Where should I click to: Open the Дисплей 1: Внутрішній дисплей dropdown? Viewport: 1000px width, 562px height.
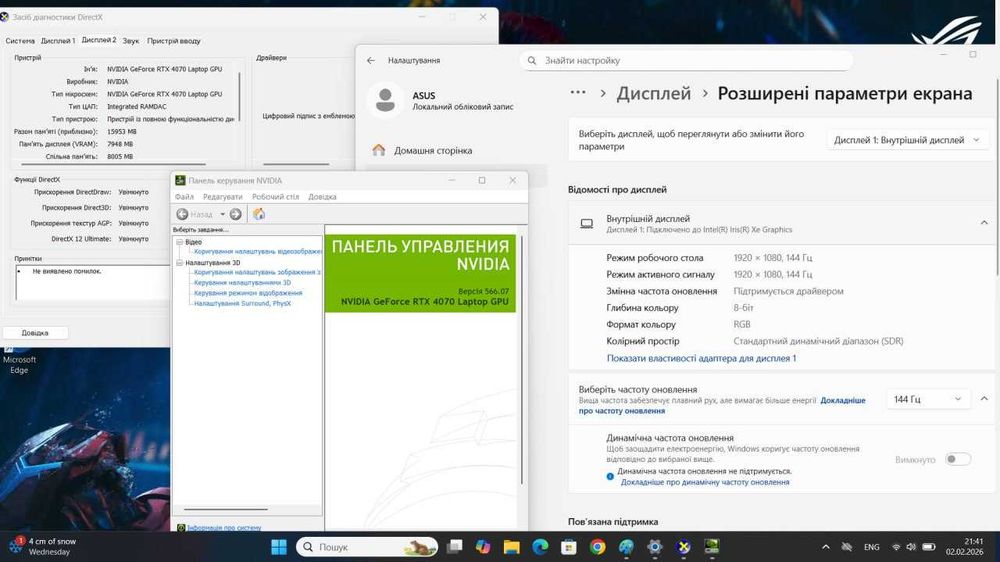tap(907, 140)
